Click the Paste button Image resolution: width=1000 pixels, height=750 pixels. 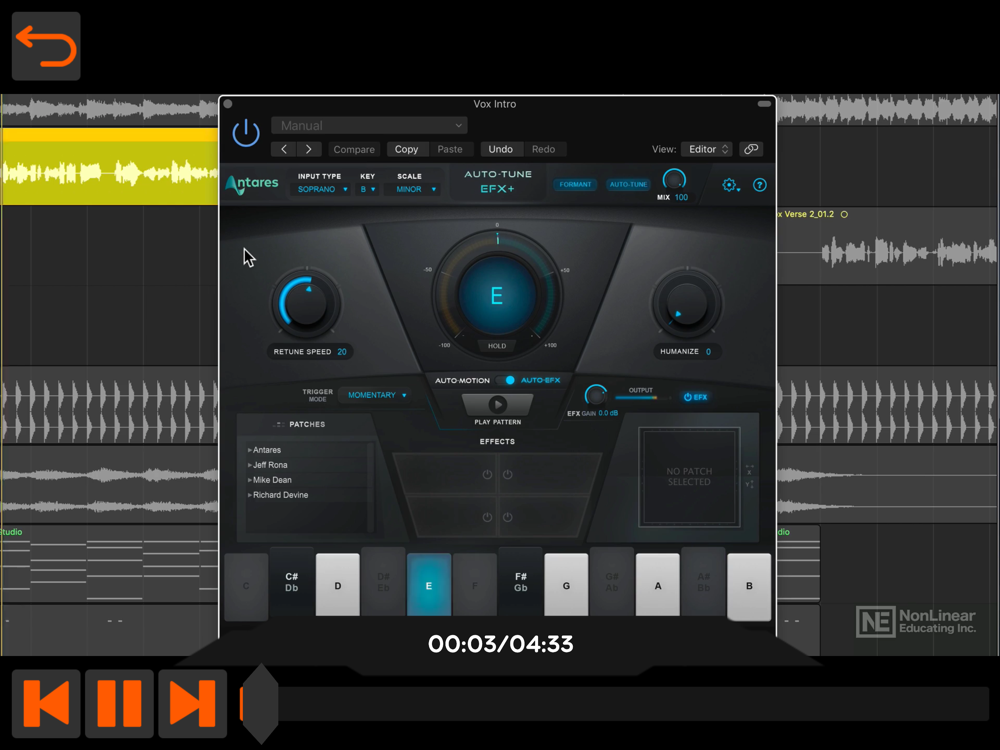tap(450, 149)
